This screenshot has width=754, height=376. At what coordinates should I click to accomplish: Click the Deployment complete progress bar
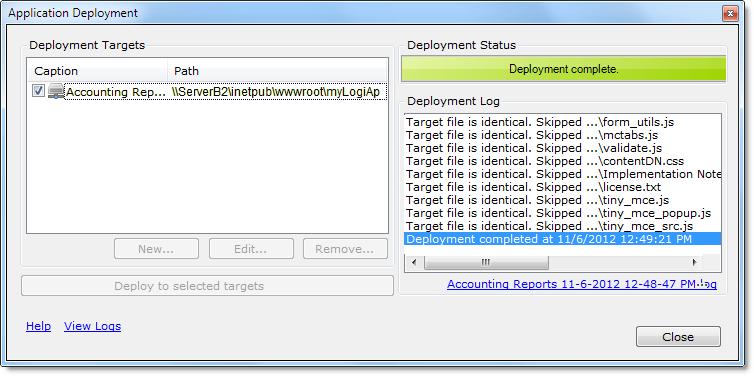(564, 69)
